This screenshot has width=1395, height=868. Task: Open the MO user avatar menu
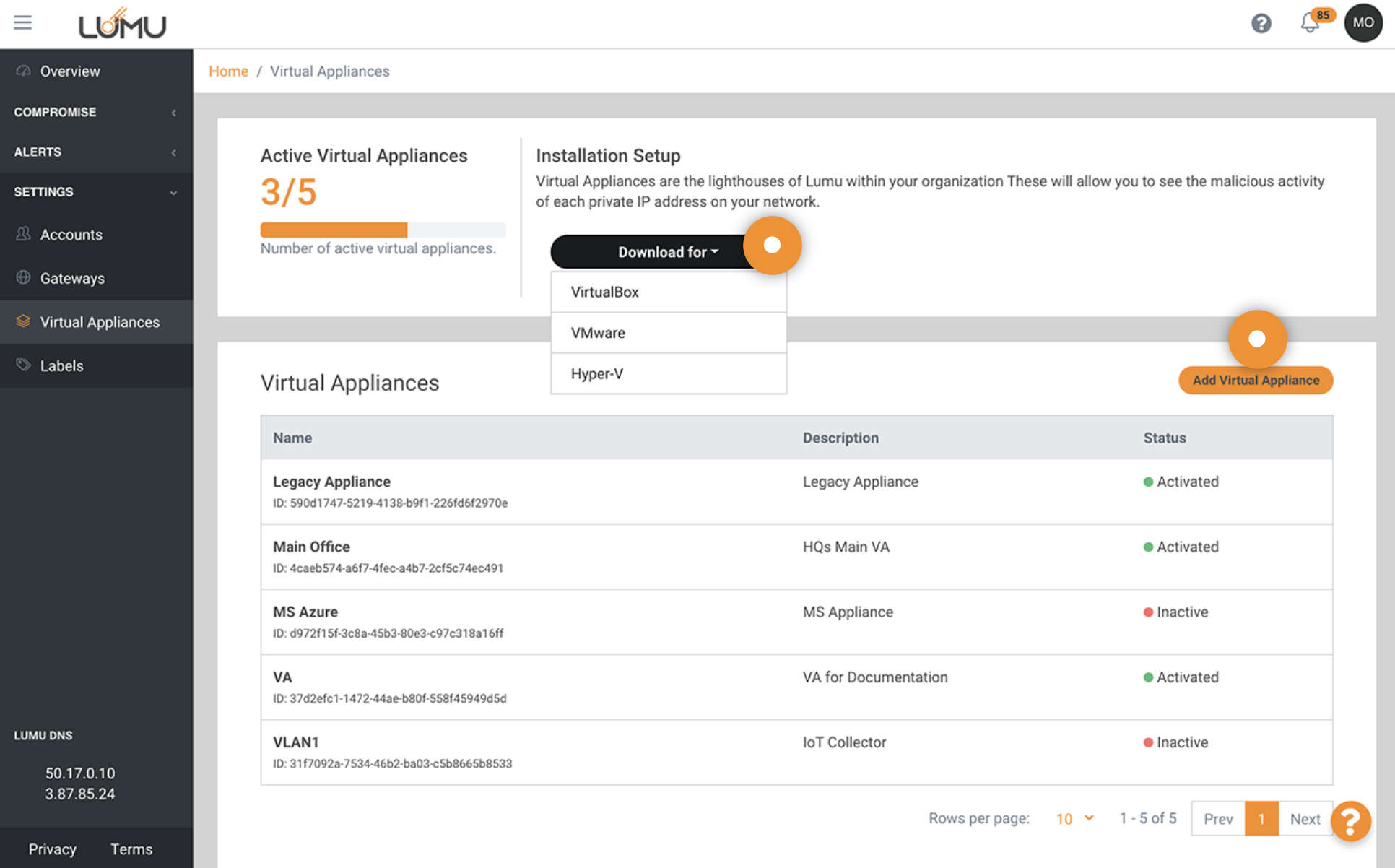1363,22
